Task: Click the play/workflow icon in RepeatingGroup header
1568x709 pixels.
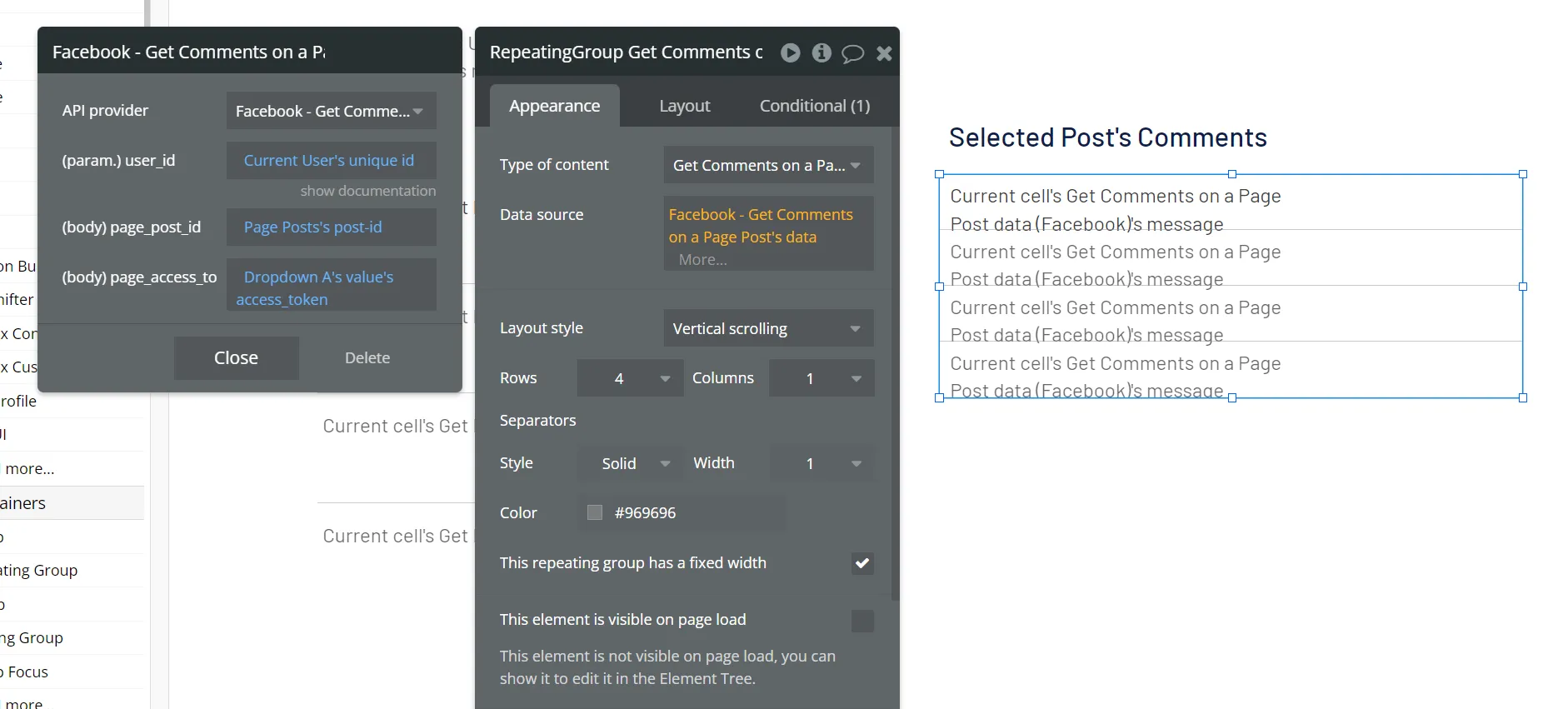Action: pyautogui.click(x=790, y=52)
